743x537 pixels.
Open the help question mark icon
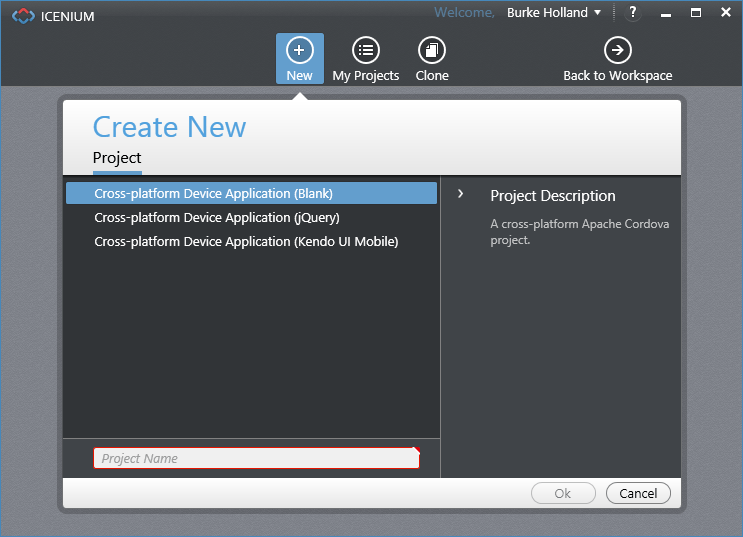tap(633, 12)
